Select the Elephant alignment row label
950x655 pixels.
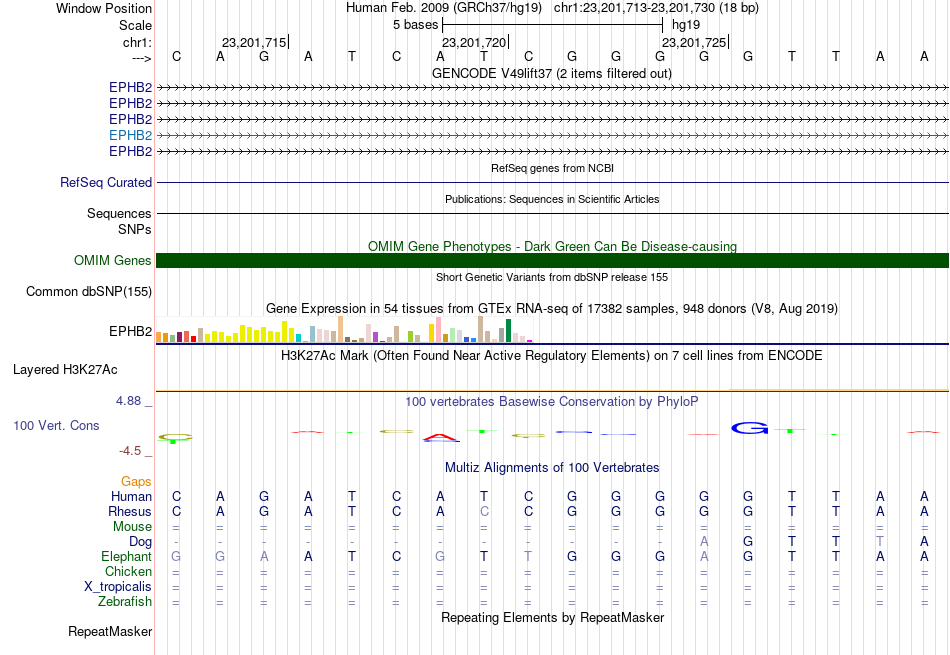tap(127, 556)
